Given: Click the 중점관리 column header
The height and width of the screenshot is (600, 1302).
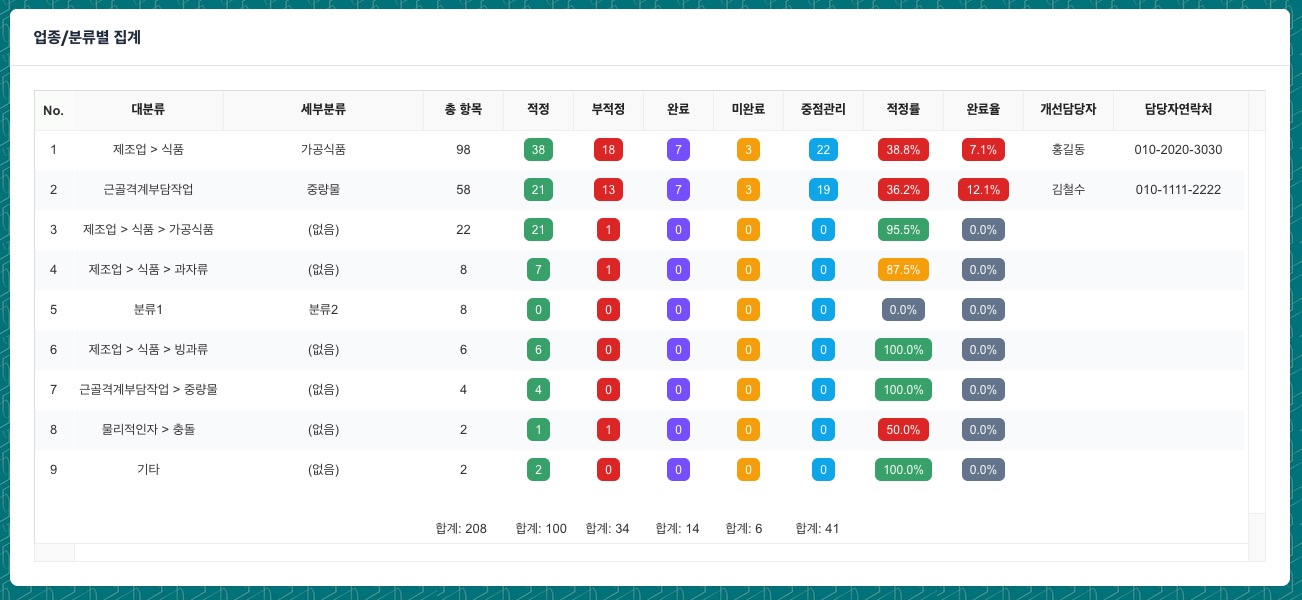Looking at the screenshot, I should click(823, 110).
